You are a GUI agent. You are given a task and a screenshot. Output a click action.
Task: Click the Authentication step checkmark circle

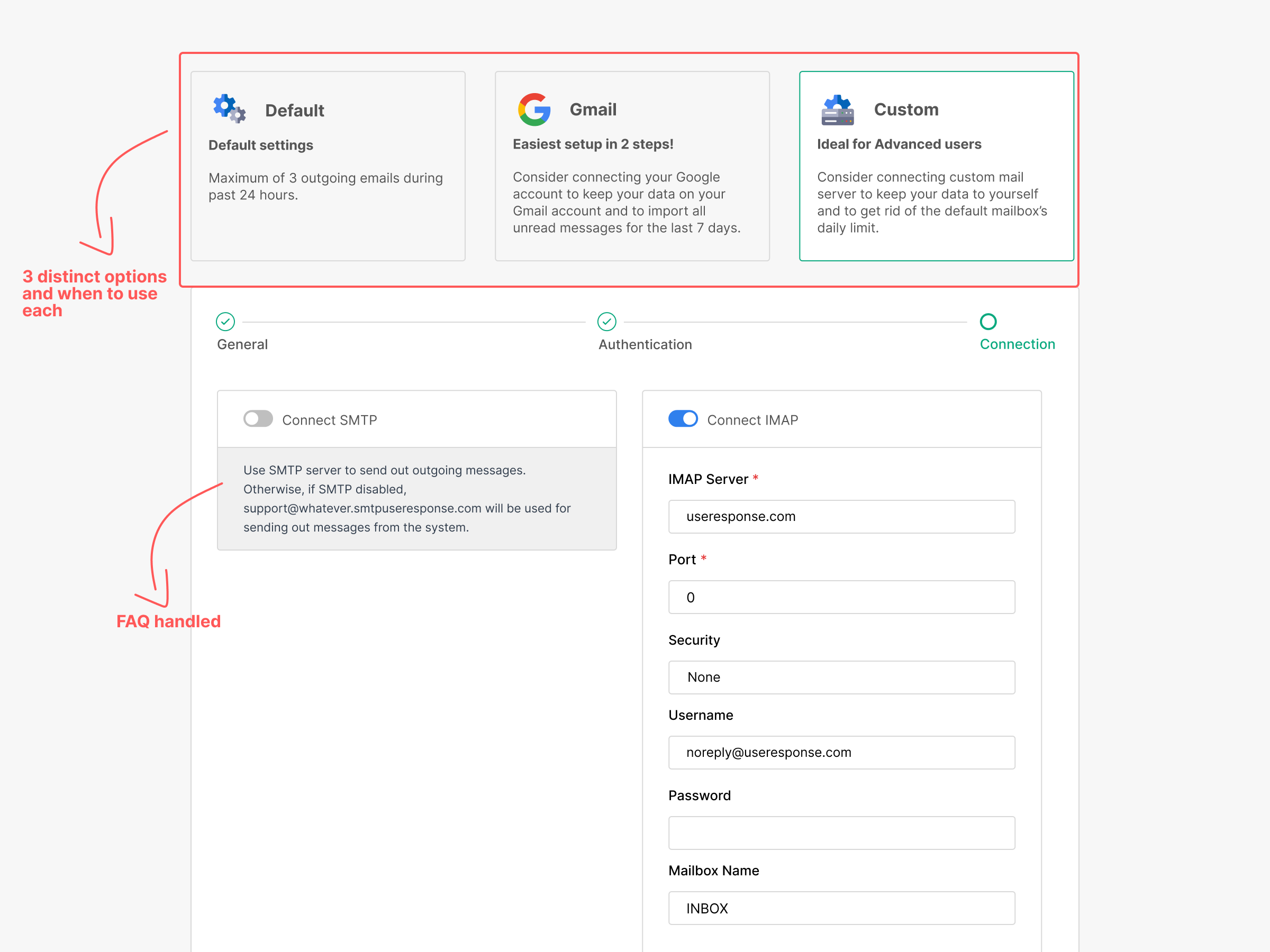[x=607, y=322]
